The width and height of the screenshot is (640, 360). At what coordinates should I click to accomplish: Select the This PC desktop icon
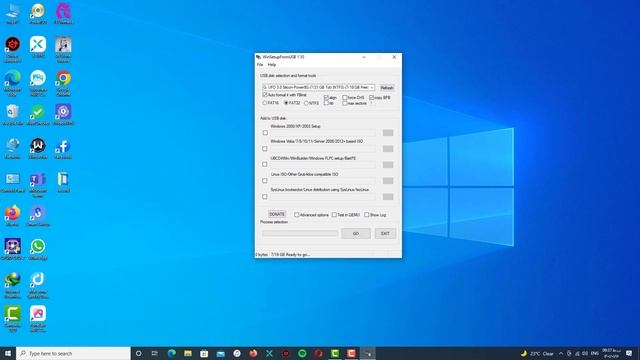(x=13, y=13)
